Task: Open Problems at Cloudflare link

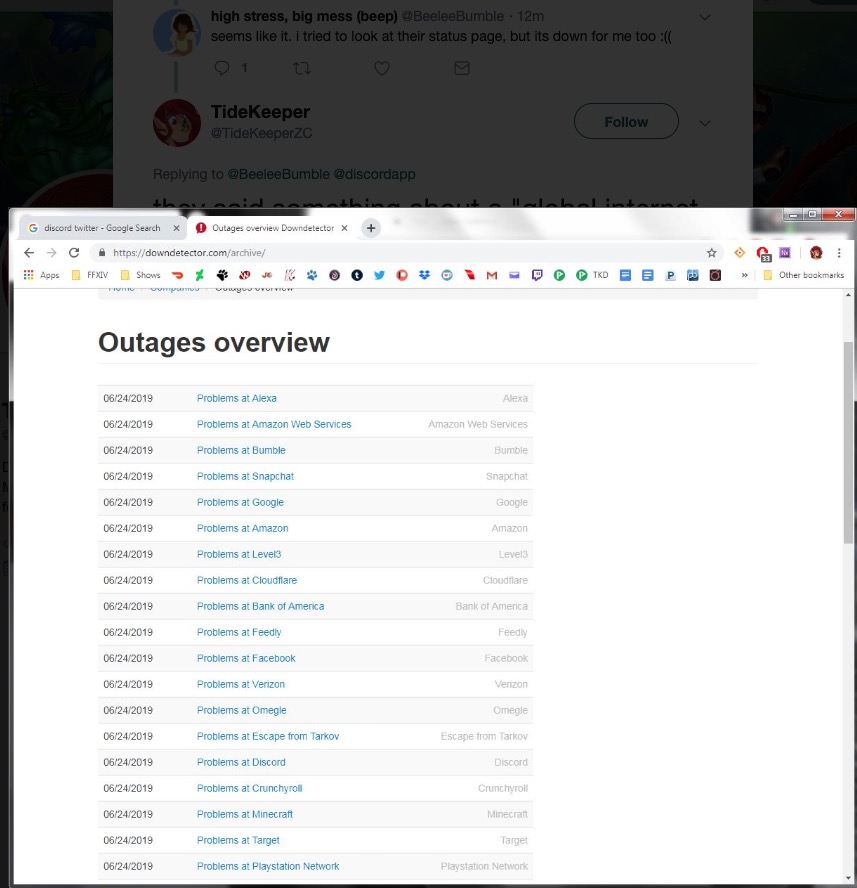Action: (x=247, y=580)
